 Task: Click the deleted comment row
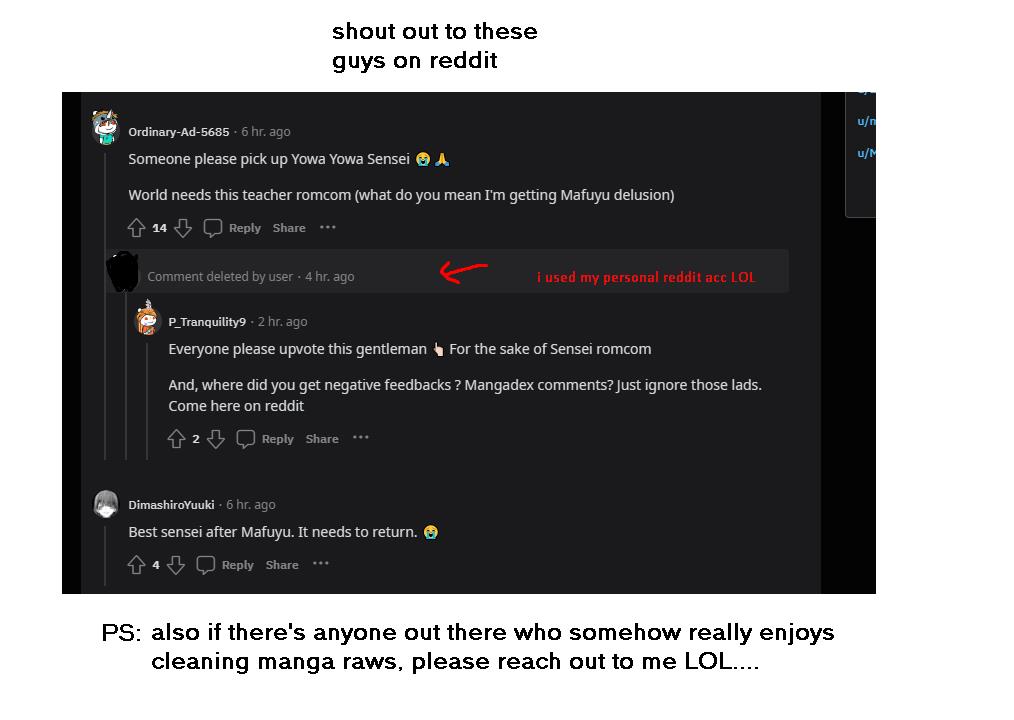tap(446, 276)
